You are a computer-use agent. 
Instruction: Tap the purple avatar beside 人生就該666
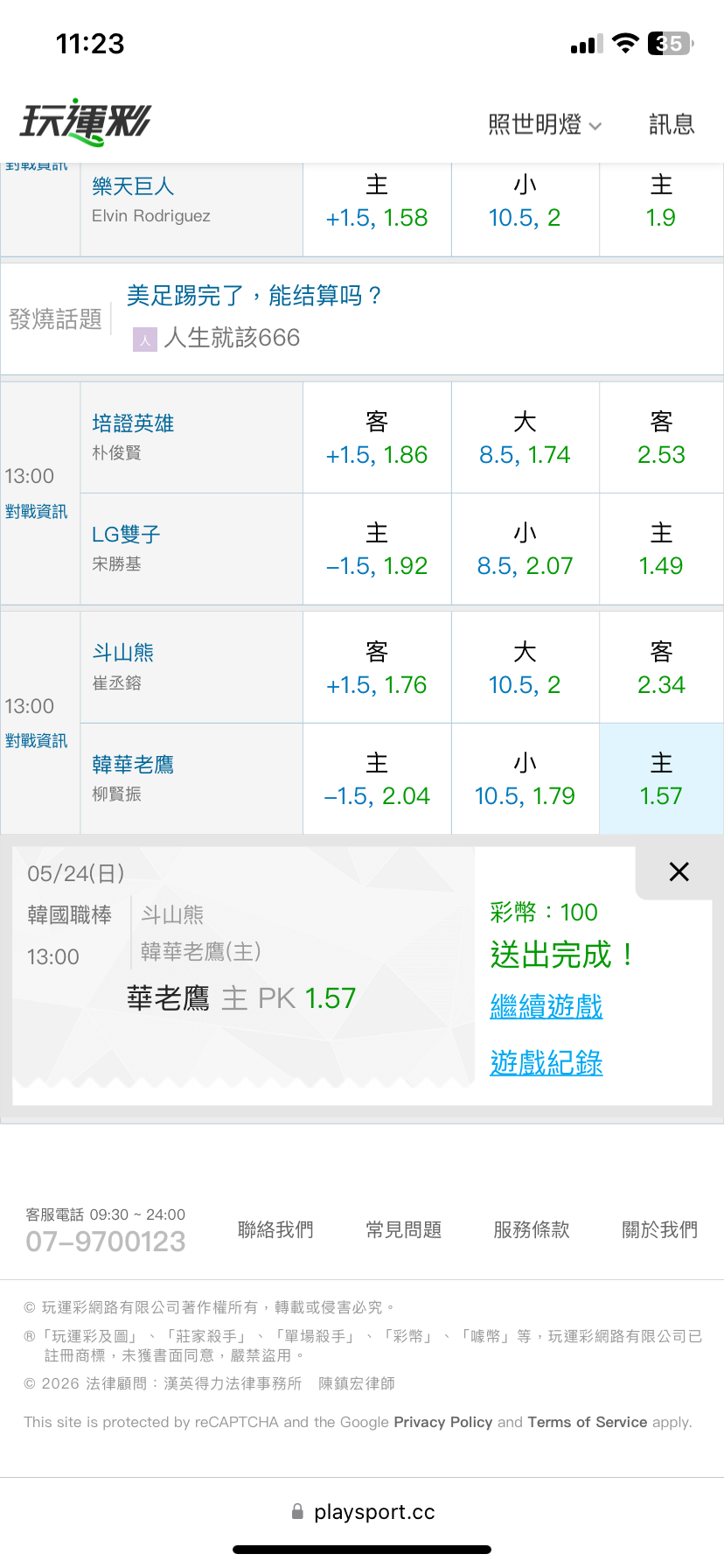tap(145, 339)
